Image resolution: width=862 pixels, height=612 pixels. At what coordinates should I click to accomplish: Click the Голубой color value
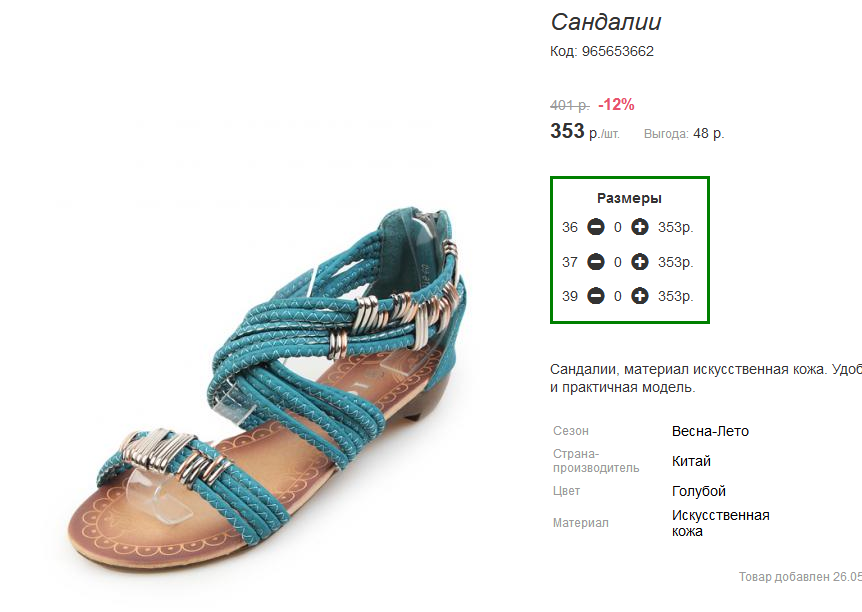(x=699, y=491)
